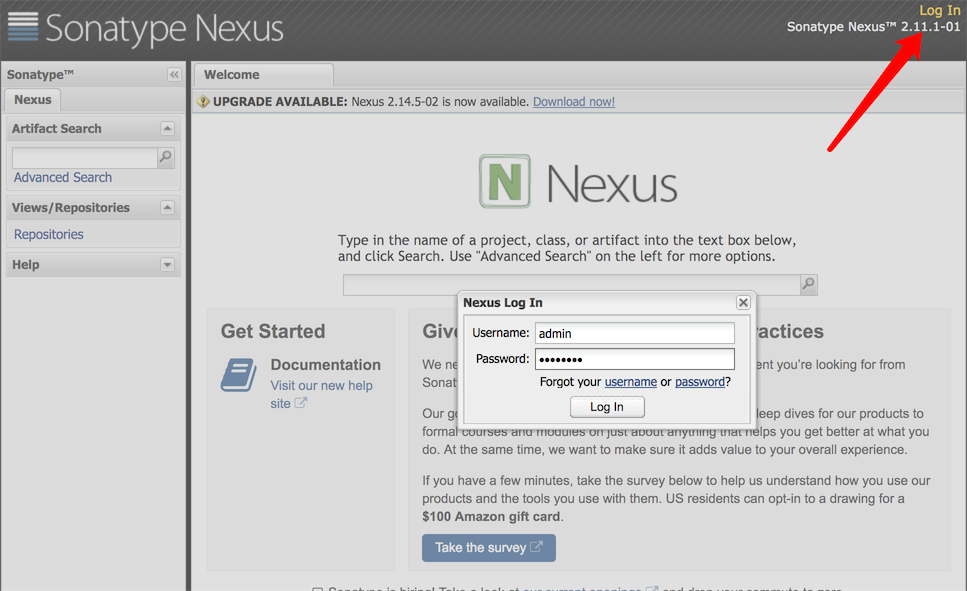Image resolution: width=967 pixels, height=591 pixels.
Task: Click the UPGRADE AVAILABLE text
Action: click(x=280, y=102)
